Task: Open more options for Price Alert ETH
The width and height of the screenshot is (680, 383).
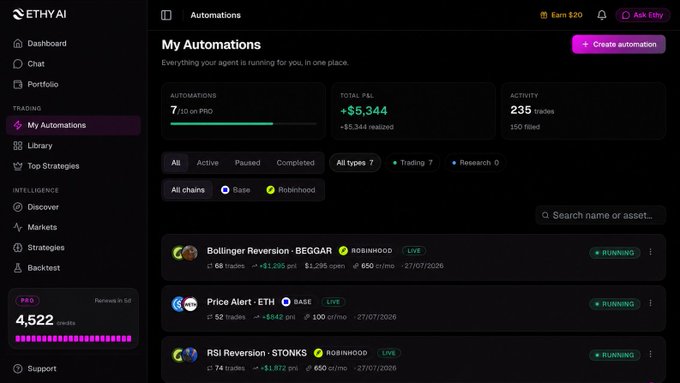Action: pyautogui.click(x=651, y=303)
